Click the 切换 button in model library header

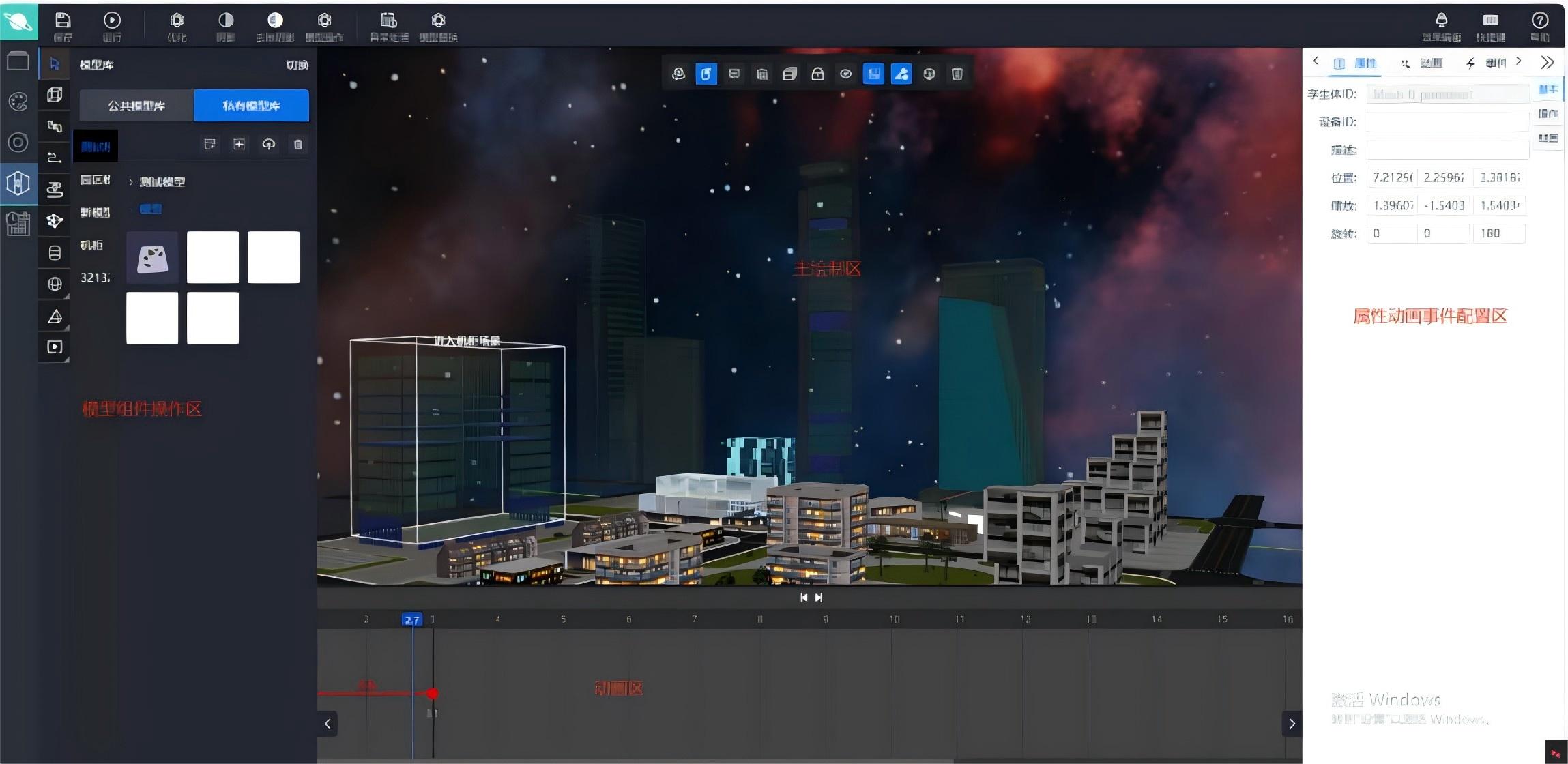297,65
